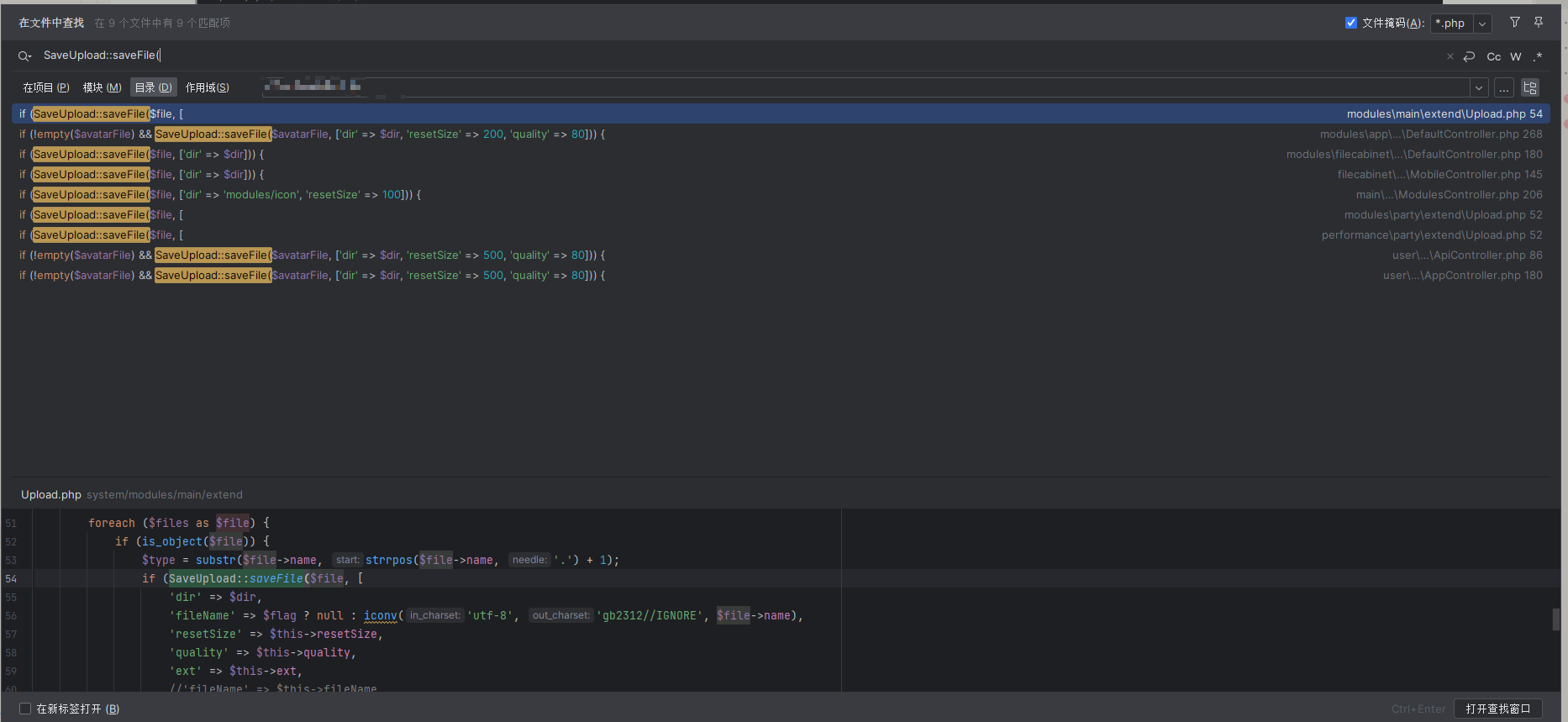
Task: Click the directory path input field
Action: tap(866, 87)
